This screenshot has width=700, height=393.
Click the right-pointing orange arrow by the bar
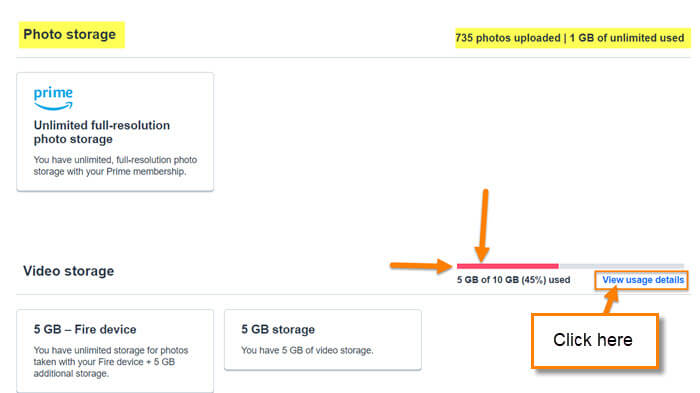[x=421, y=266]
